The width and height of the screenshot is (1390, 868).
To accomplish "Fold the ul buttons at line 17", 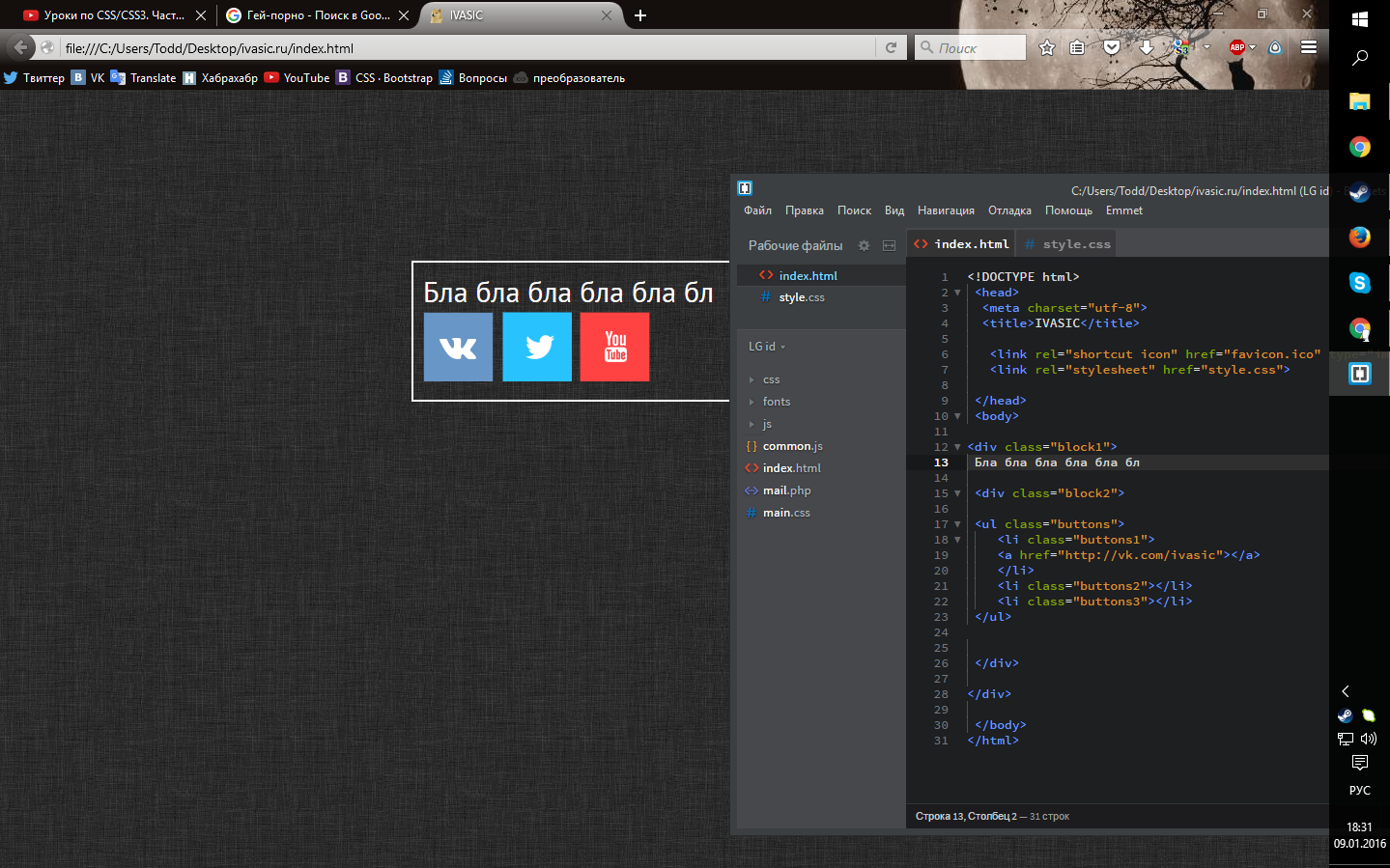I will coord(957,524).
